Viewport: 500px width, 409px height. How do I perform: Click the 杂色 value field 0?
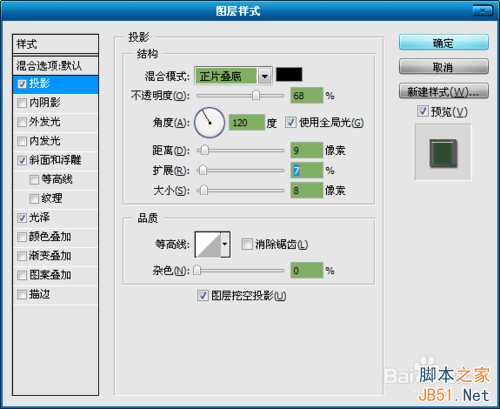click(307, 270)
